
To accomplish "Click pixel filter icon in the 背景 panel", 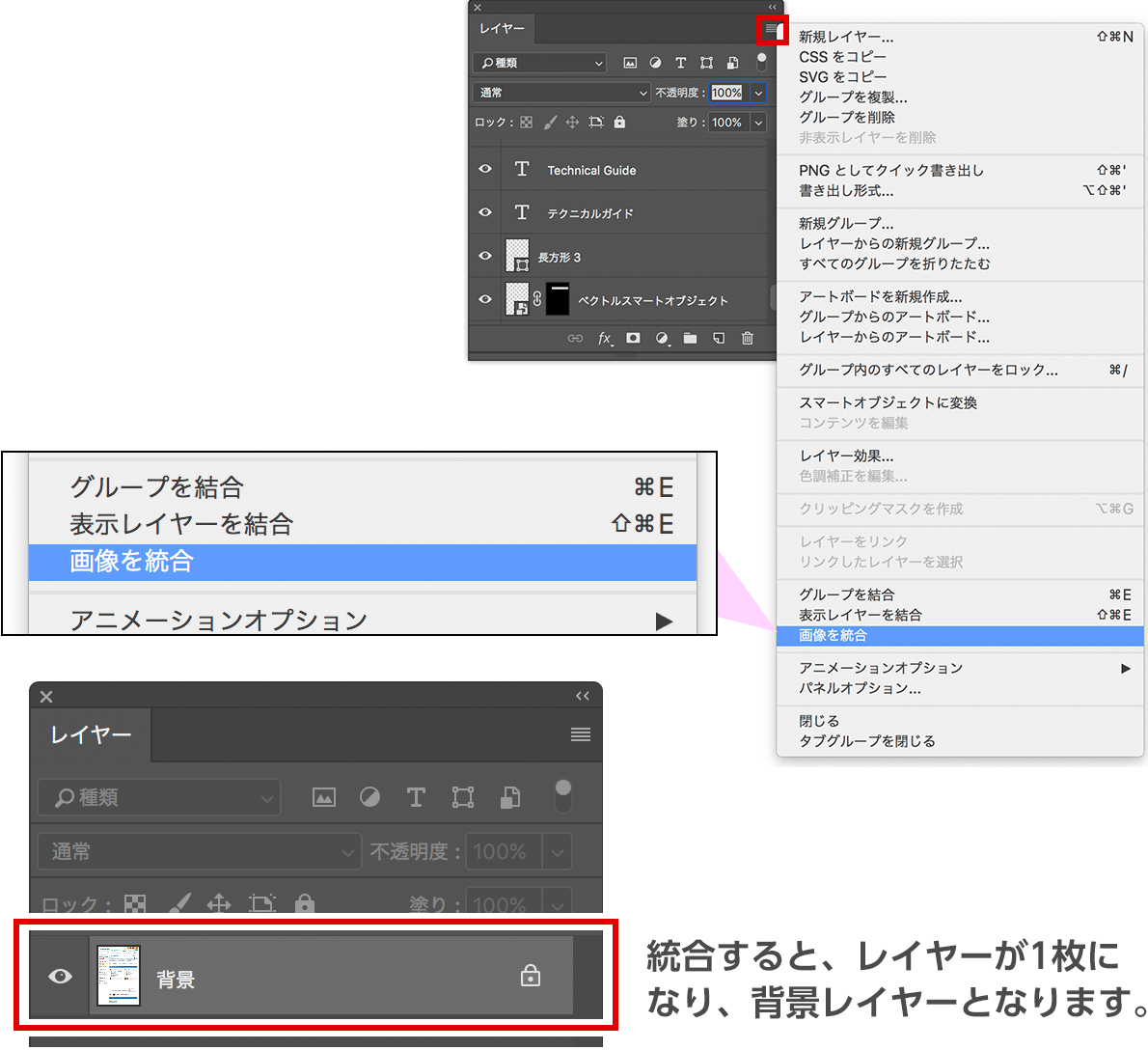I will point(323,796).
